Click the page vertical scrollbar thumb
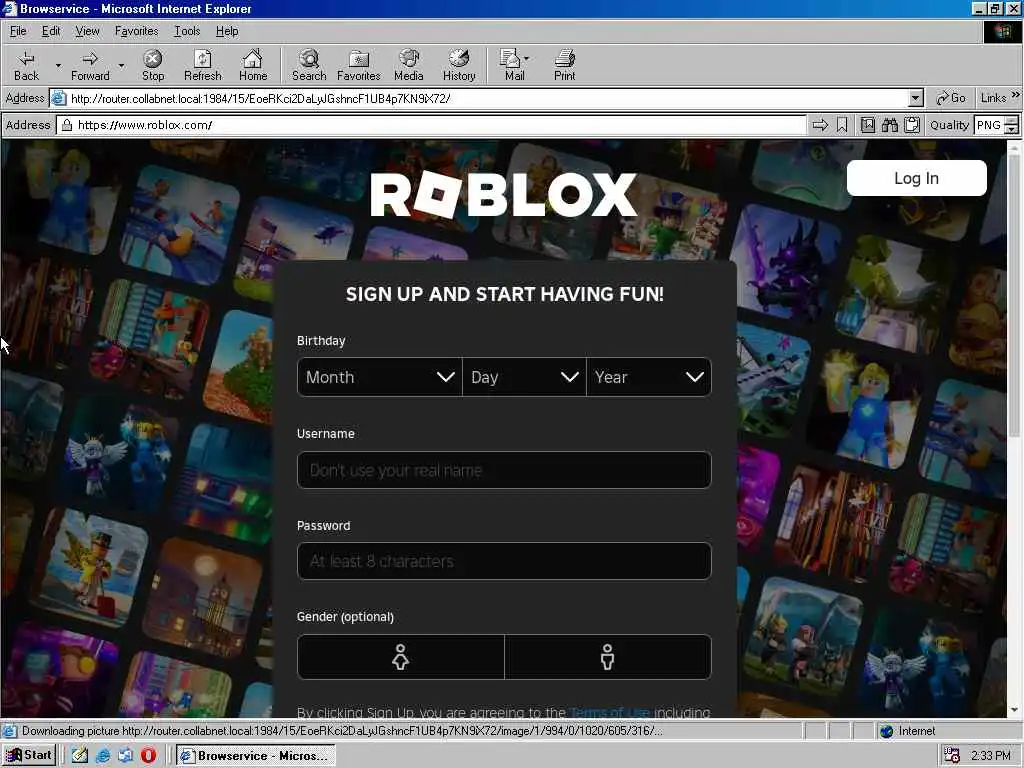1024x768 pixels. (1014, 295)
